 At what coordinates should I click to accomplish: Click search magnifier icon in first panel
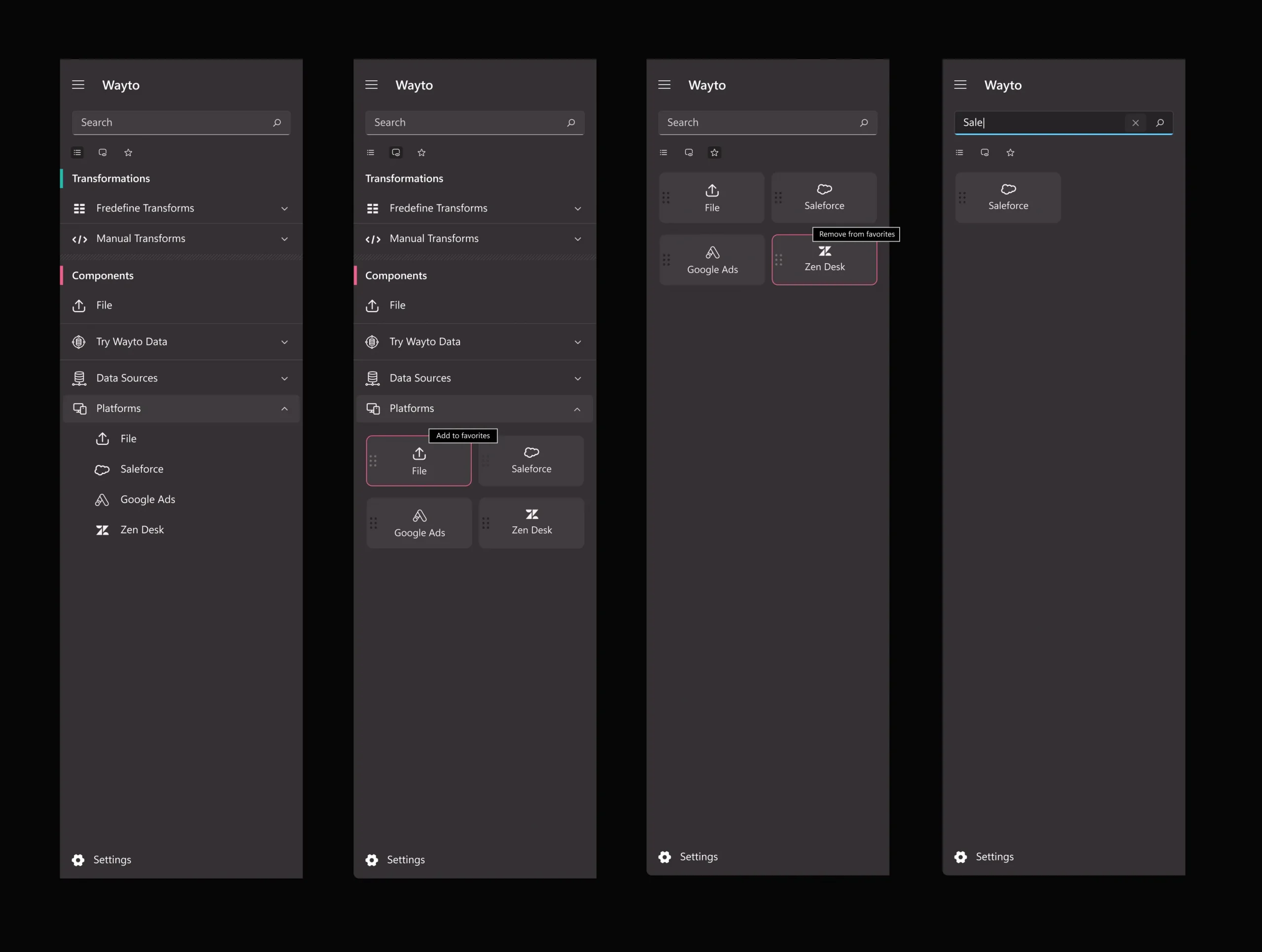coord(277,123)
